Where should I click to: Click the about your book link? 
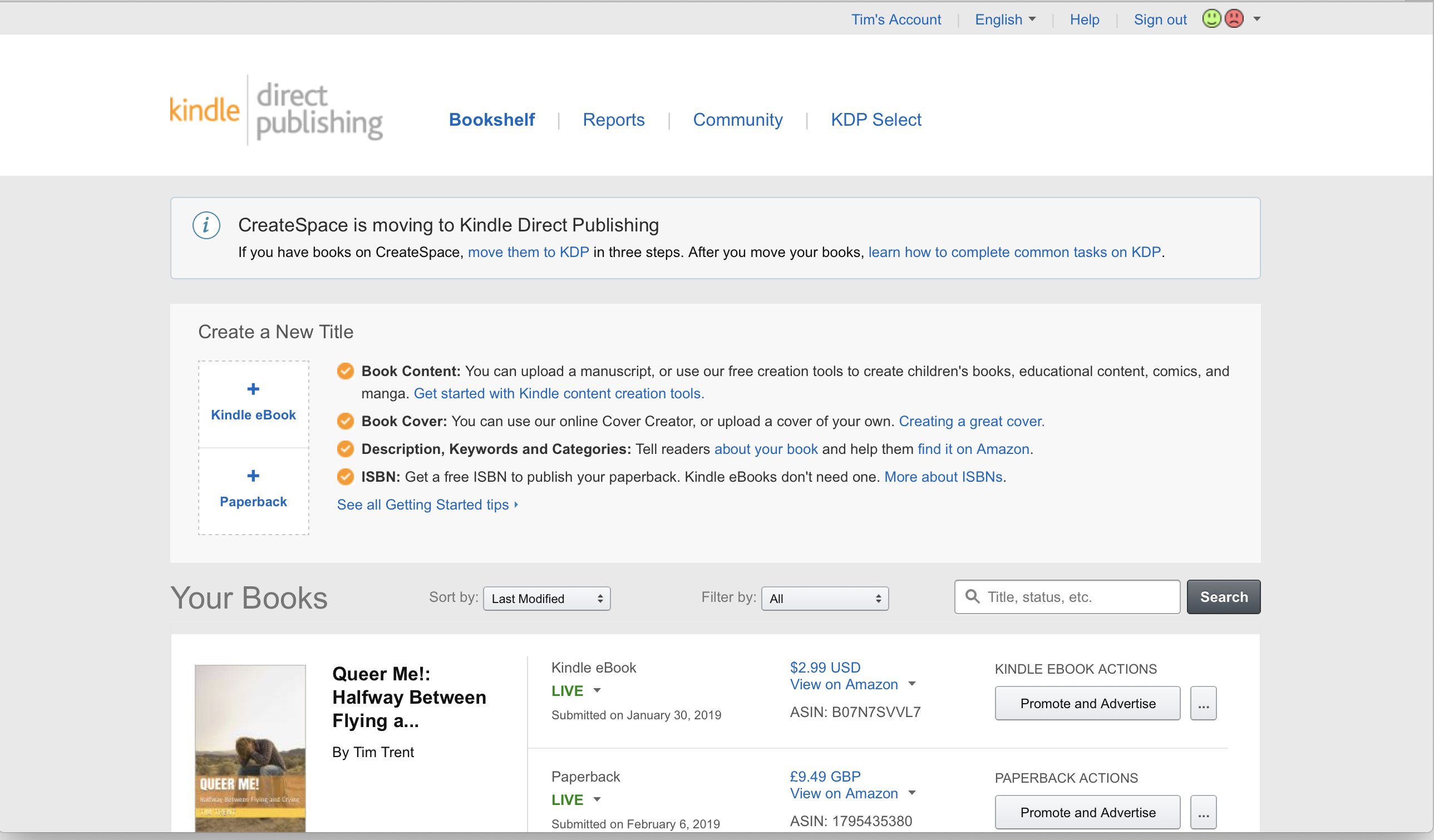[x=766, y=449]
